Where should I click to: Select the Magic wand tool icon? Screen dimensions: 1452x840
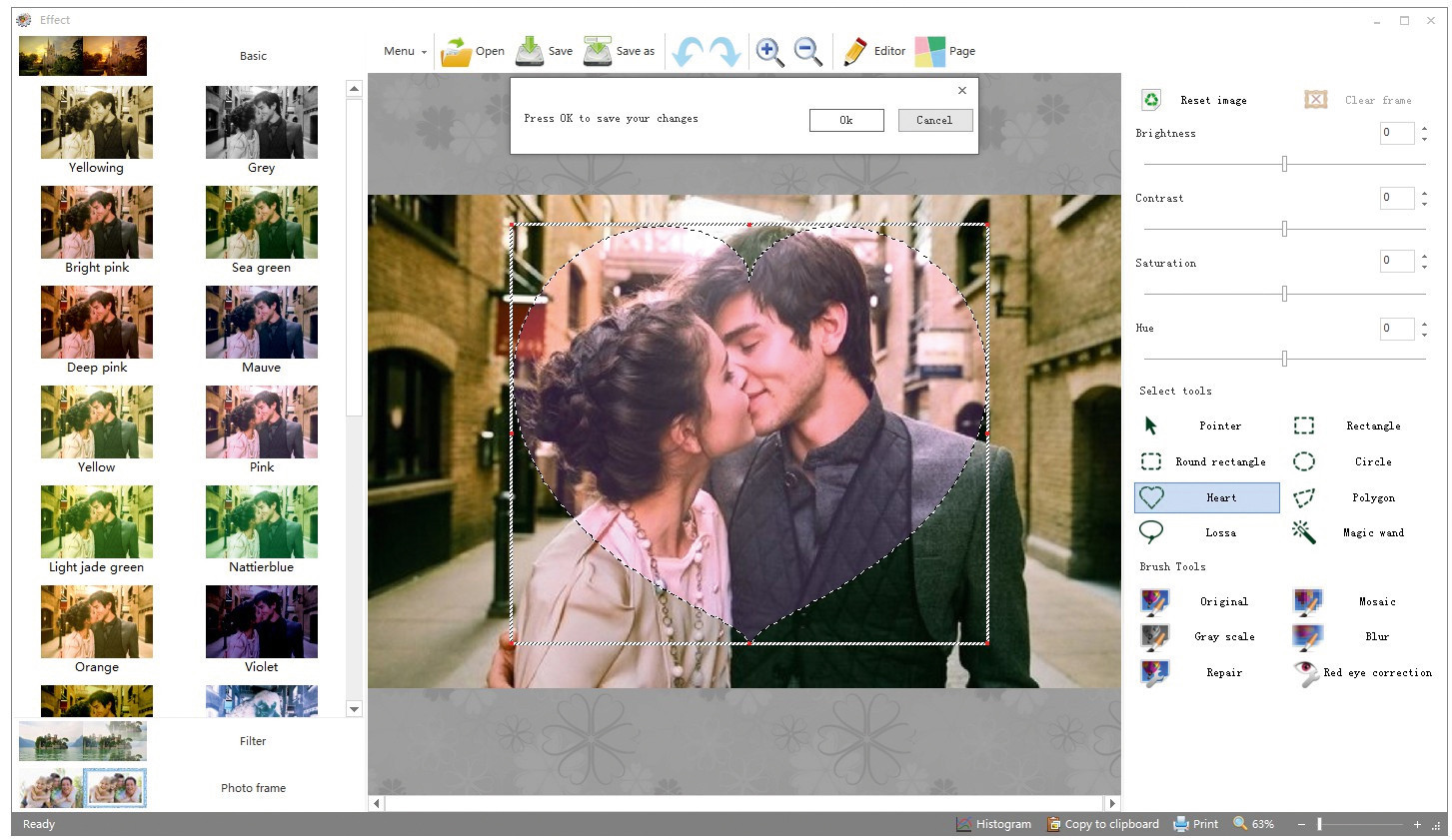1303,532
